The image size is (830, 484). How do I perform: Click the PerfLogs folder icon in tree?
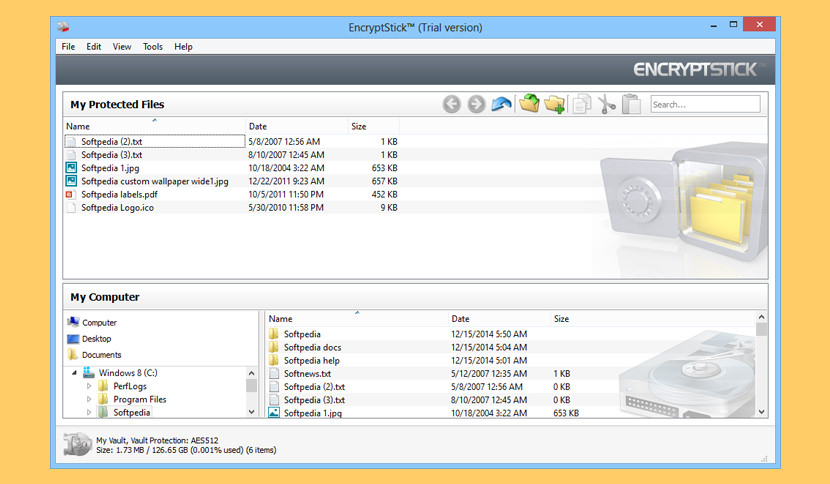point(104,386)
